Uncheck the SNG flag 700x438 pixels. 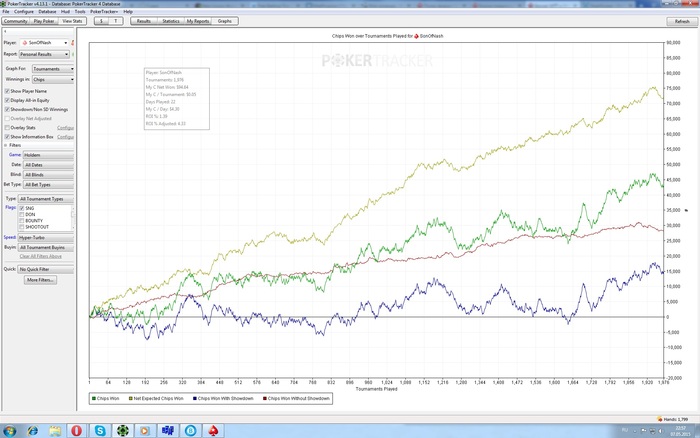[x=21, y=209]
